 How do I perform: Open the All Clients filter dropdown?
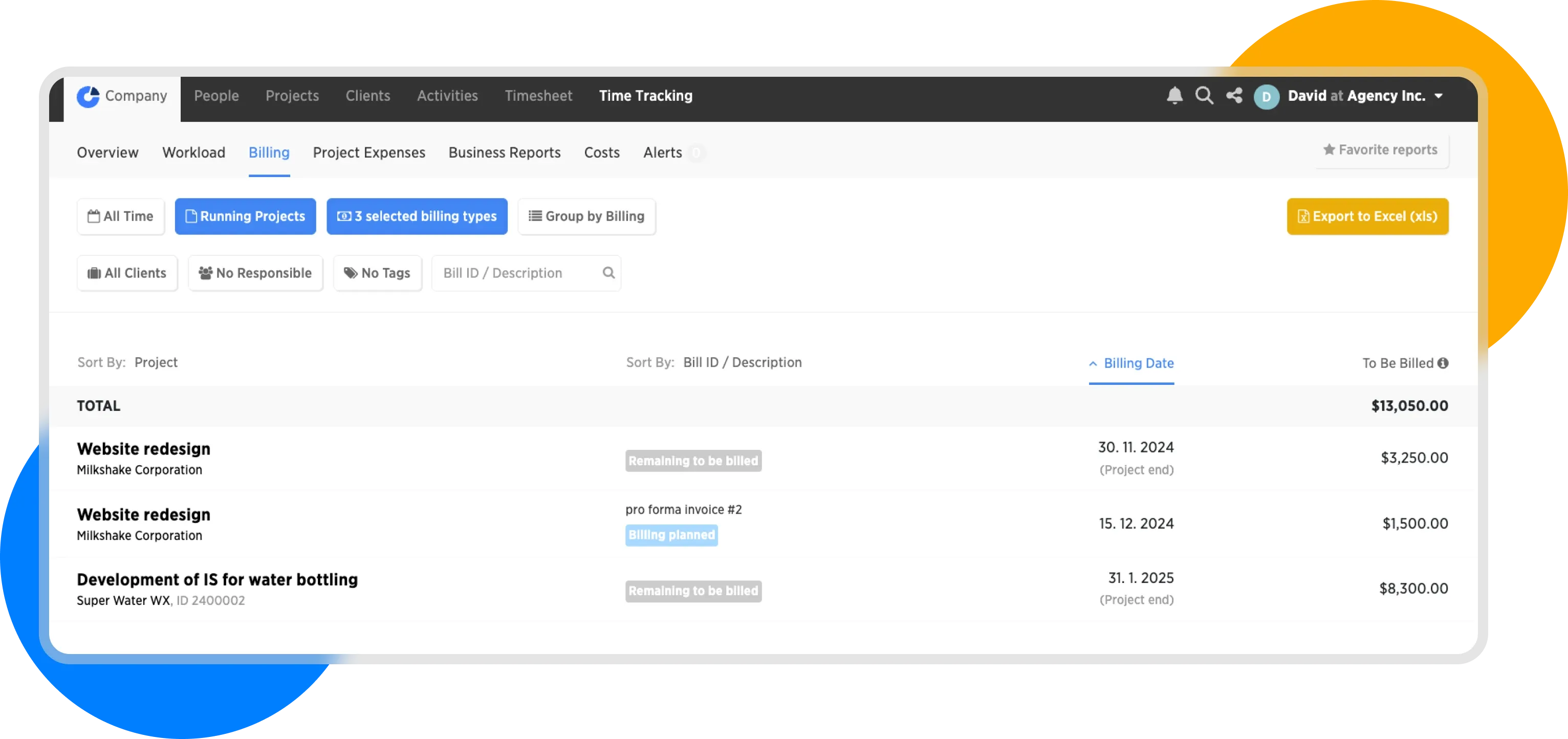127,273
